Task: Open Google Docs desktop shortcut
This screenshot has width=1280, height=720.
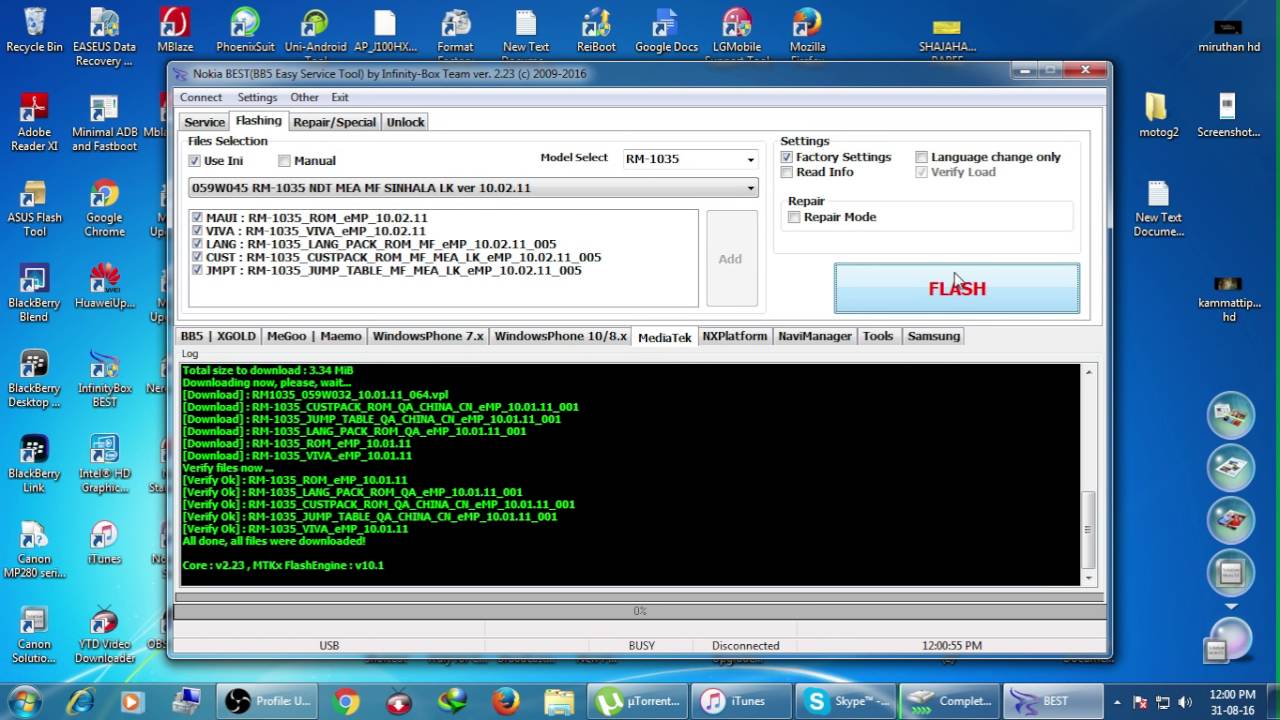Action: pyautogui.click(x=666, y=30)
